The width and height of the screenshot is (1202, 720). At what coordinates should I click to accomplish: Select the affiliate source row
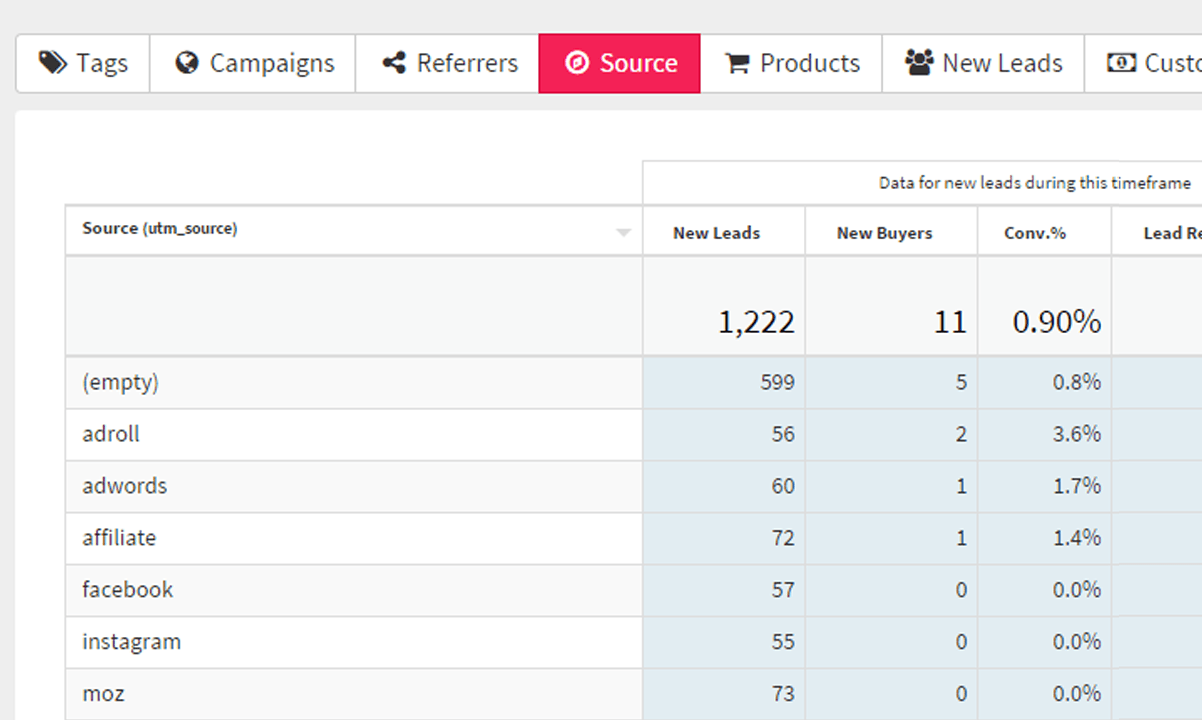pos(634,538)
